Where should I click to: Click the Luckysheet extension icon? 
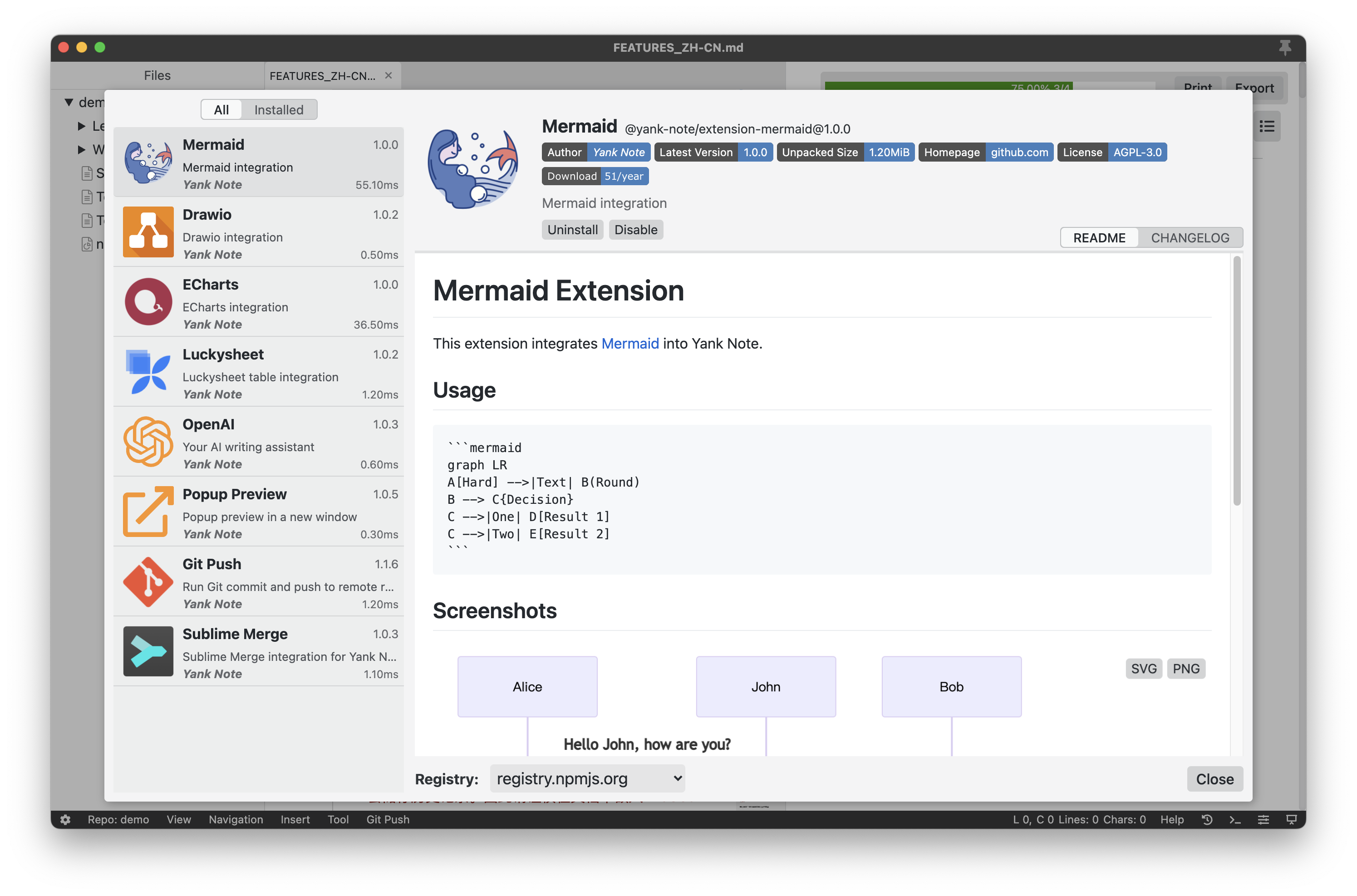tap(148, 374)
